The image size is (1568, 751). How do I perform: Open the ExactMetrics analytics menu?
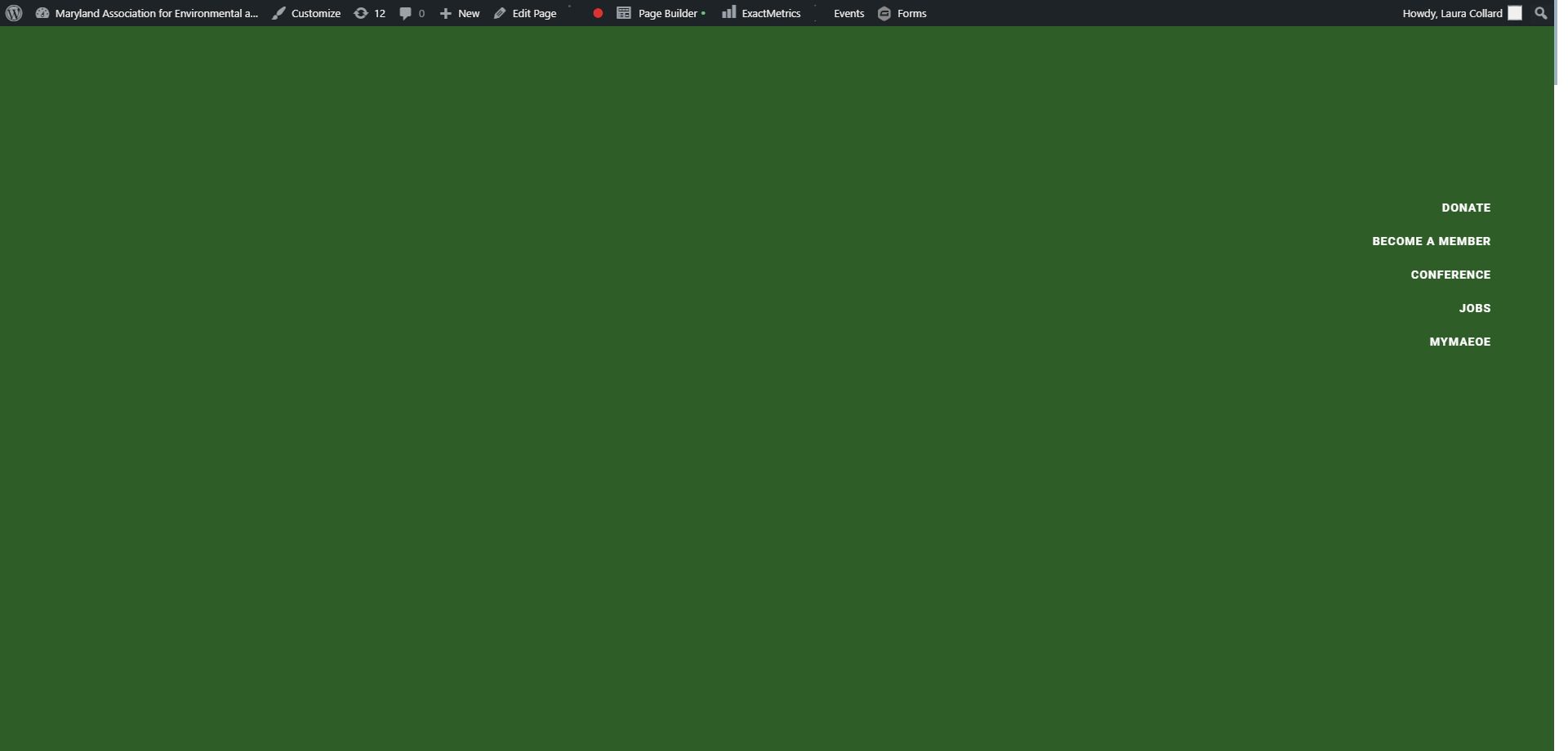click(x=761, y=13)
